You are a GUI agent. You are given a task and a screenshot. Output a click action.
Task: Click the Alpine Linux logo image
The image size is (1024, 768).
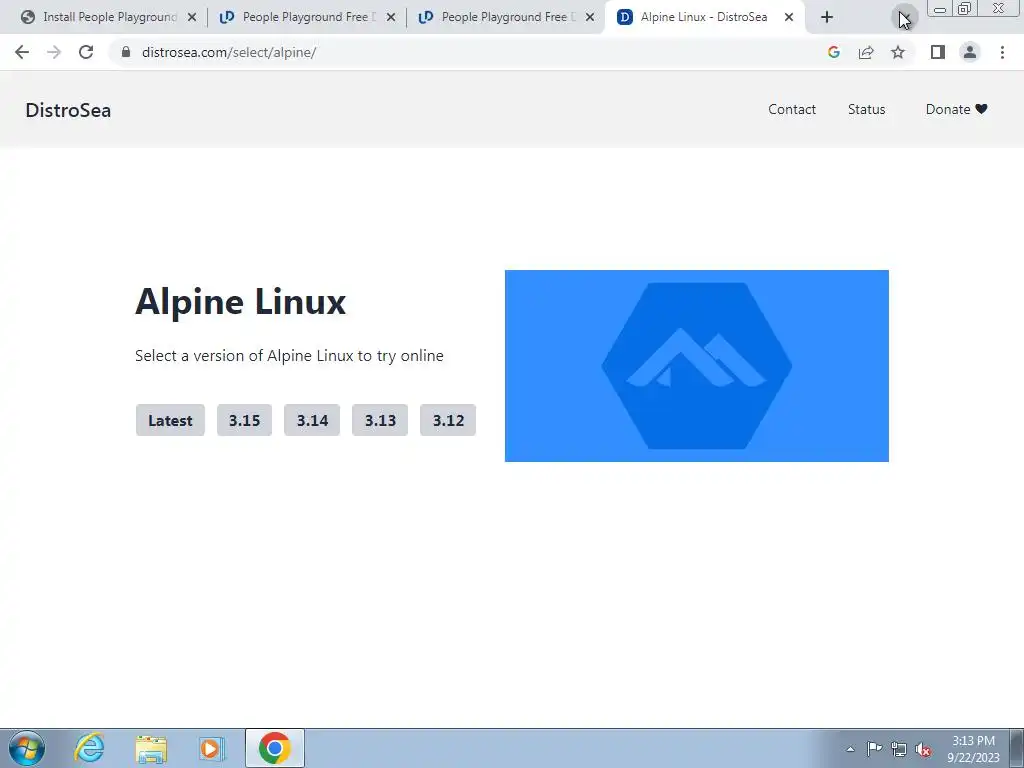696,366
